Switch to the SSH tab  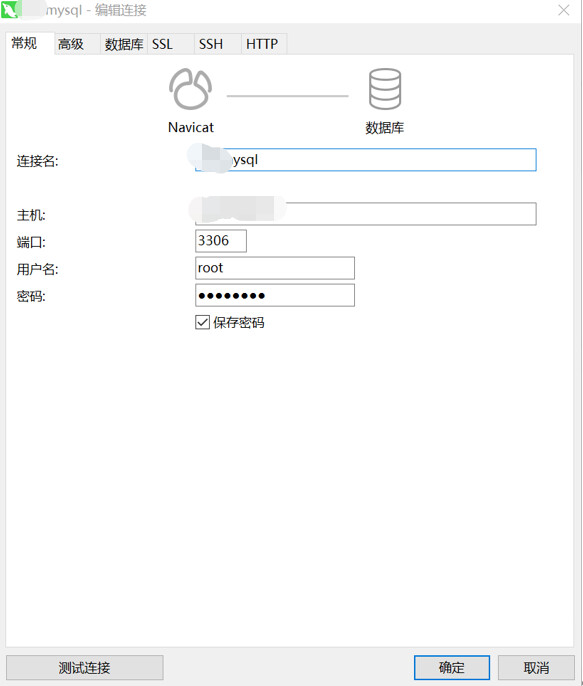pyautogui.click(x=217, y=44)
